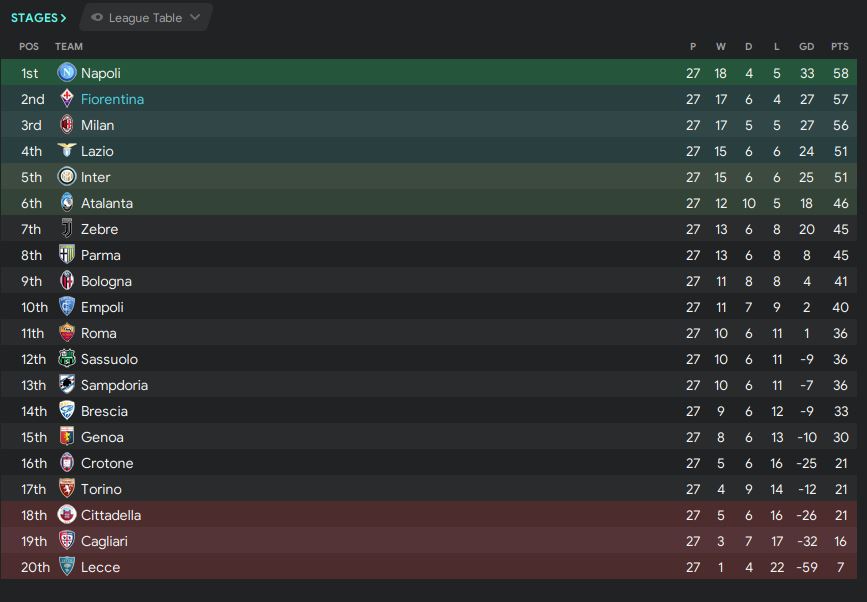Click the Torino club badge
Screen dimensions: 867x602
(67, 489)
